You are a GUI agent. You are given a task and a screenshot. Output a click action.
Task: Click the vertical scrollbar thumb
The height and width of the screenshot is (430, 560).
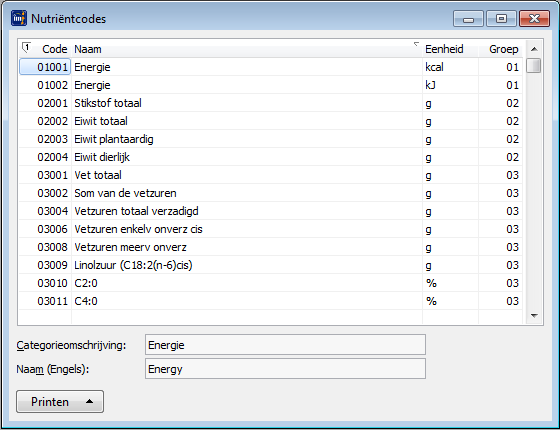[x=534, y=65]
